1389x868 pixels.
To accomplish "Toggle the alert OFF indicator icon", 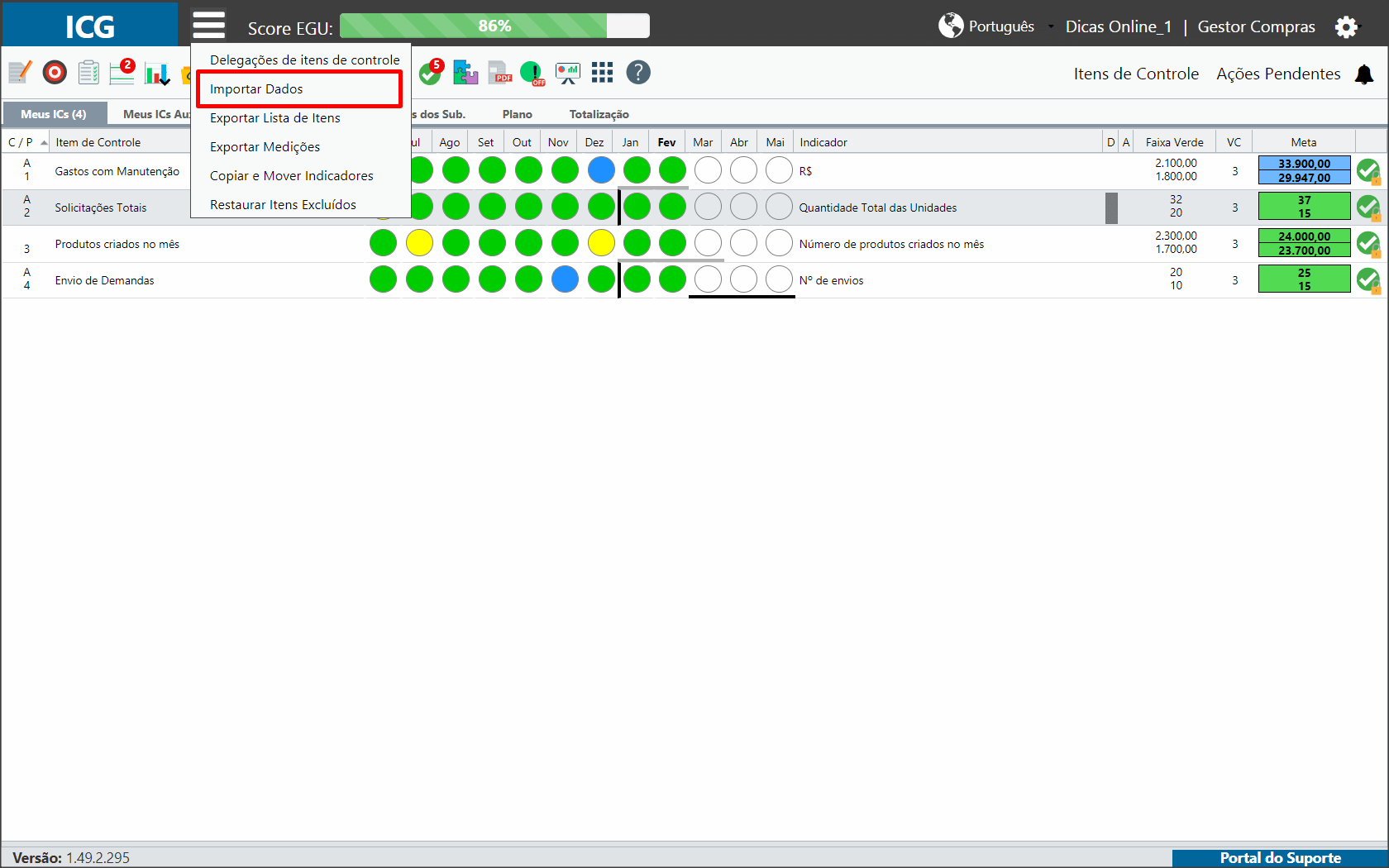I will click(x=532, y=73).
